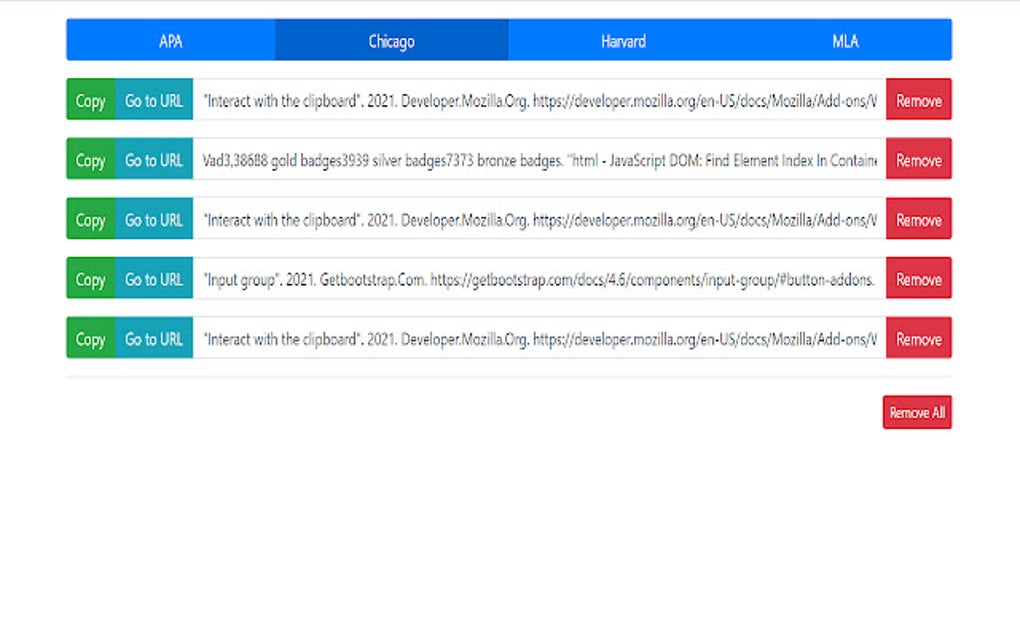1020x638 pixels.
Task: Switch to the MLA citation style tab
Action: (845, 40)
